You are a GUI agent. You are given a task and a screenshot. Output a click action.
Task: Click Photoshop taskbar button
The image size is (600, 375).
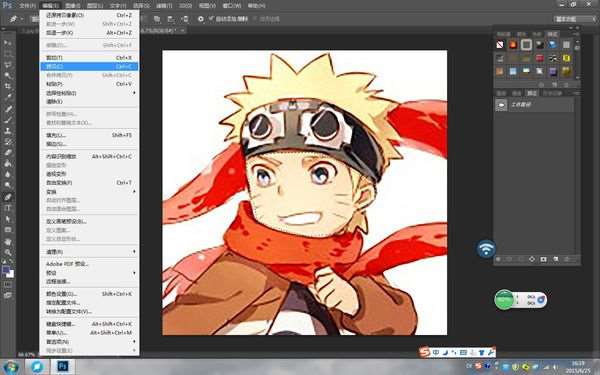click(x=63, y=367)
